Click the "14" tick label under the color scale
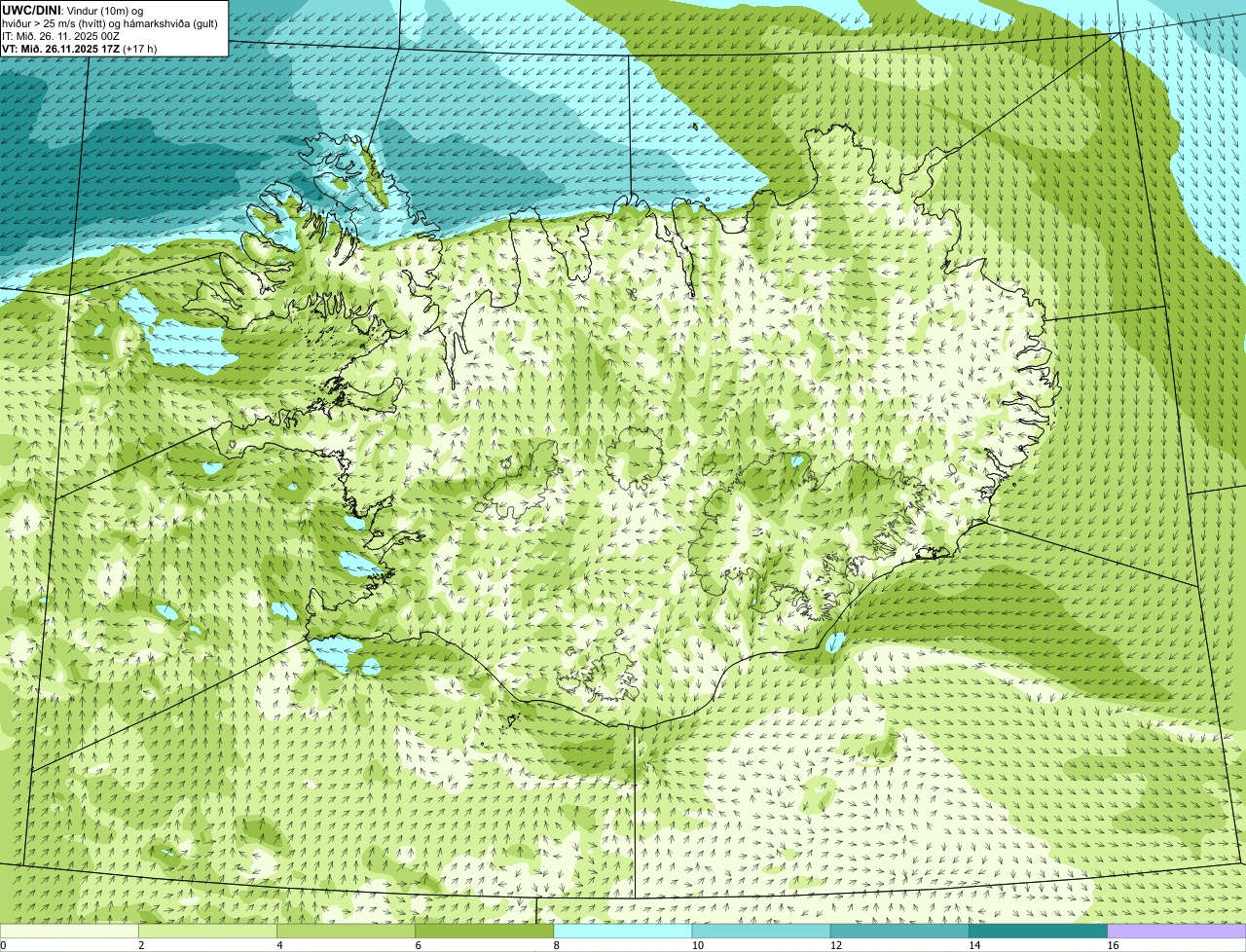Viewport: 1246px width, 952px height. 973,945
